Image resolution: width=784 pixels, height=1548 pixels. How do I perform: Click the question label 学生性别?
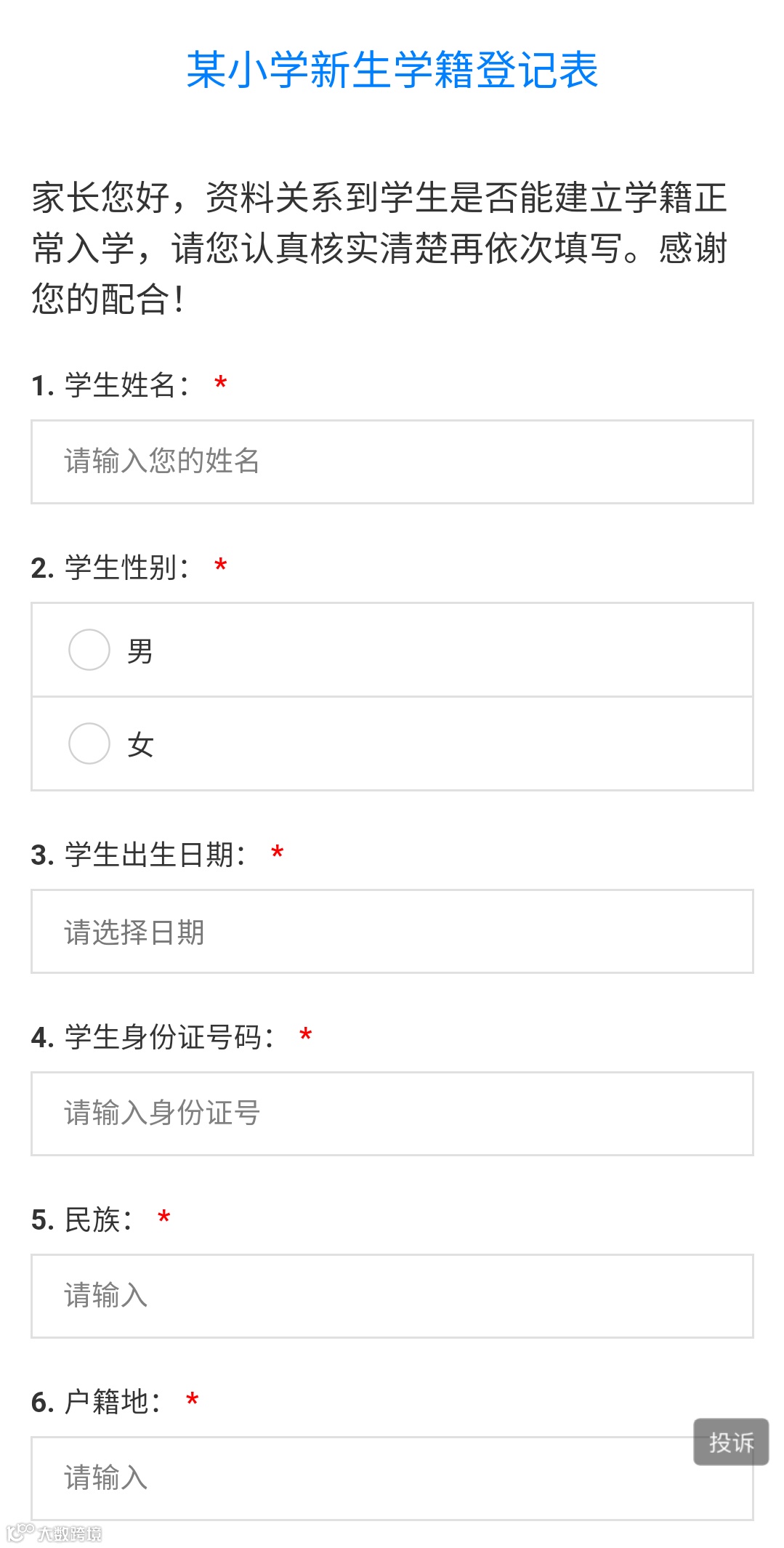(x=120, y=568)
